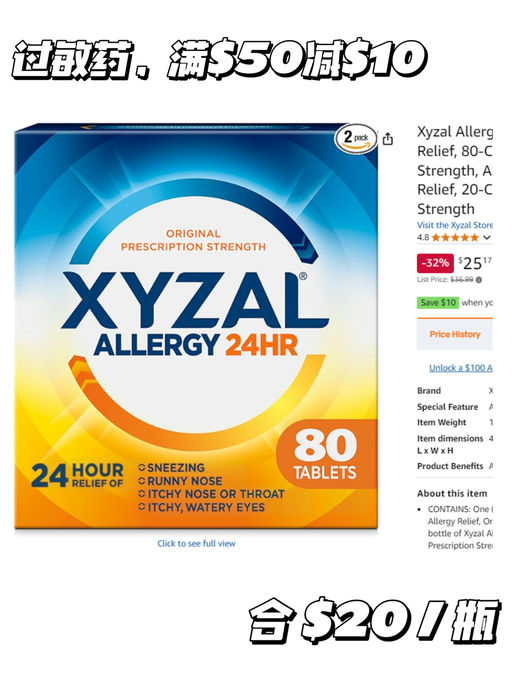This screenshot has height=683, width=512.
Task: Select the Product Benefits attribute row
Action: click(454, 466)
